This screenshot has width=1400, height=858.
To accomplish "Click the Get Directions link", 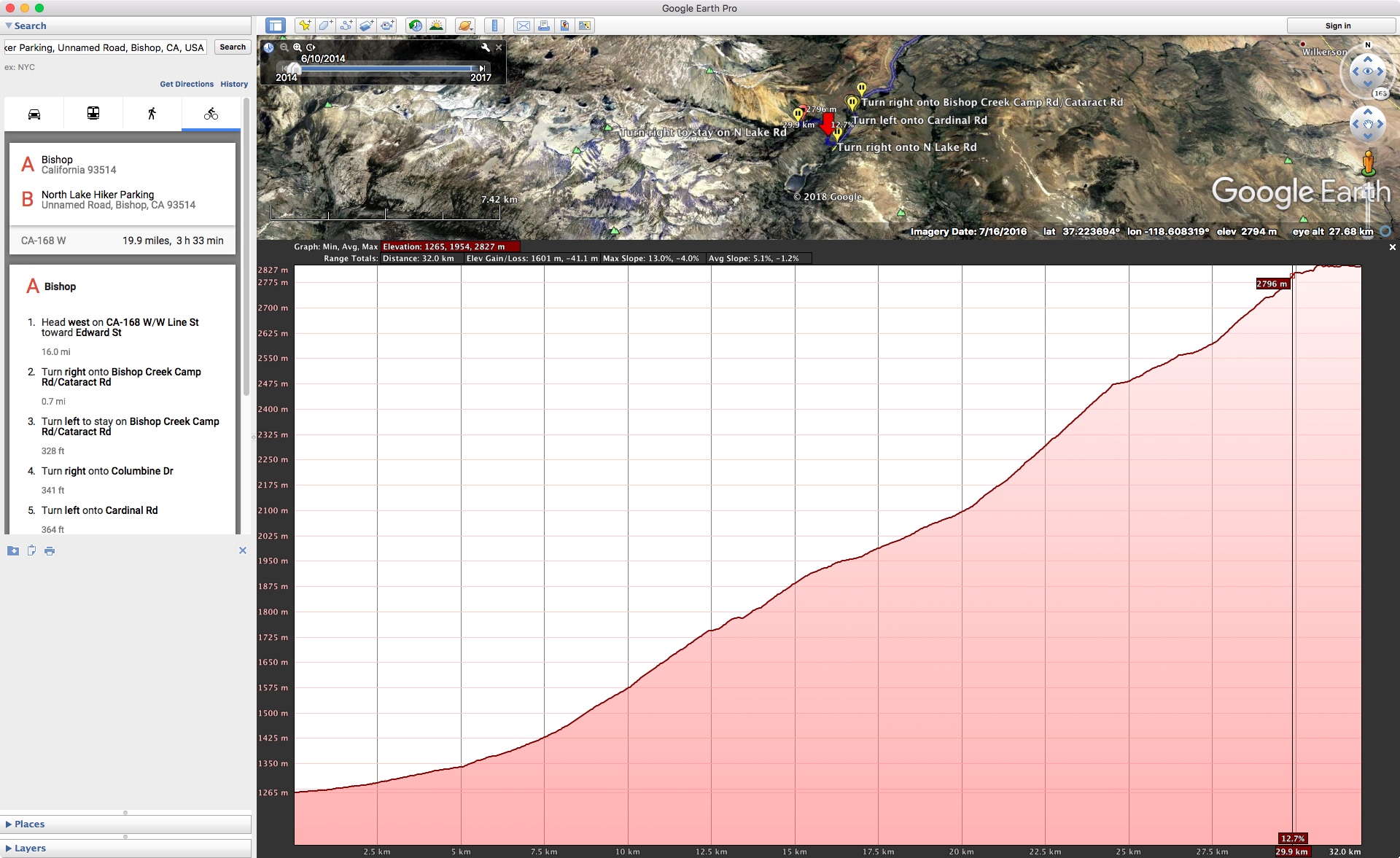I will tap(187, 84).
